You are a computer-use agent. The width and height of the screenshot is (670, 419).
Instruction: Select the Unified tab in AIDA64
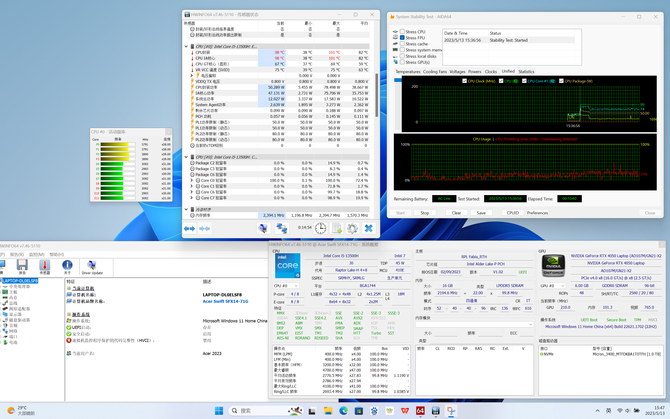(508, 71)
